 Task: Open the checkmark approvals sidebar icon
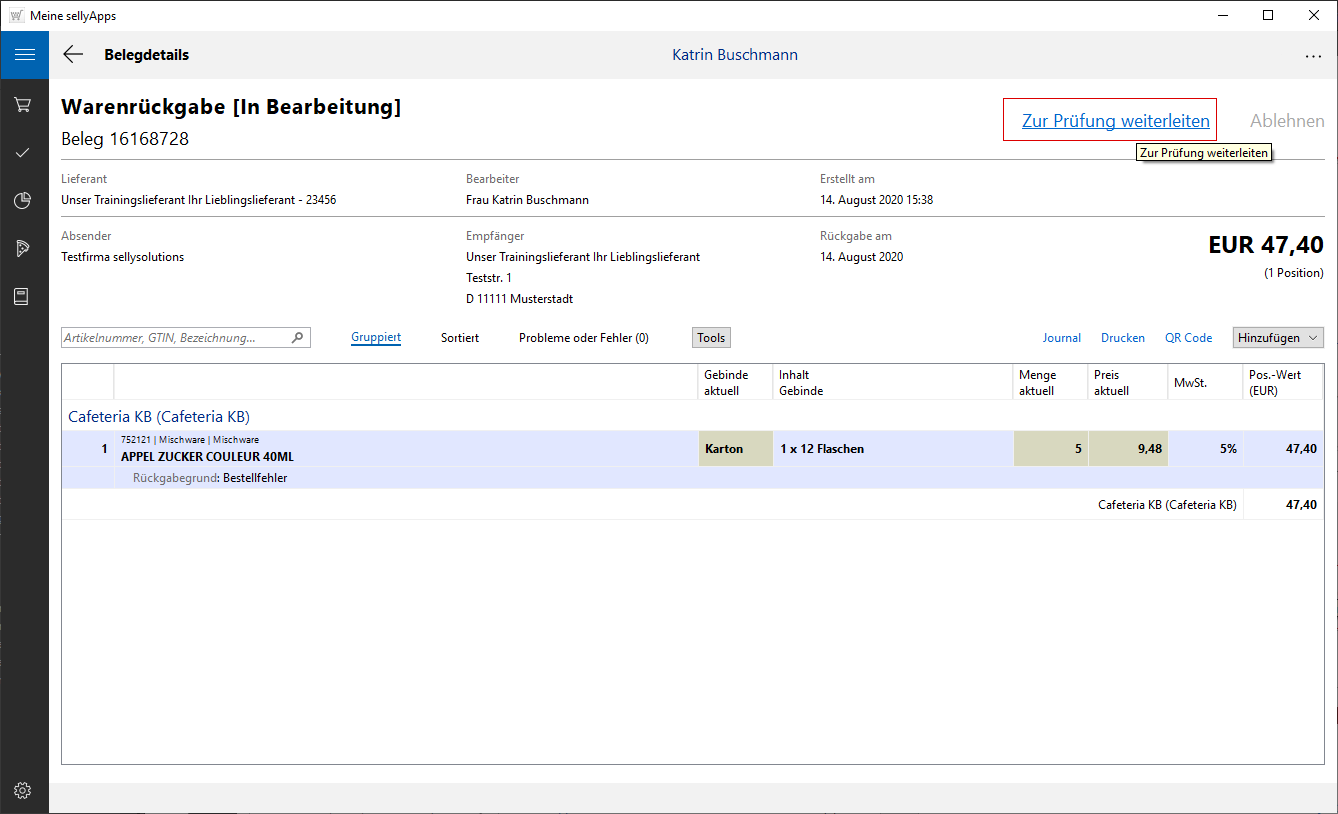tap(23, 153)
